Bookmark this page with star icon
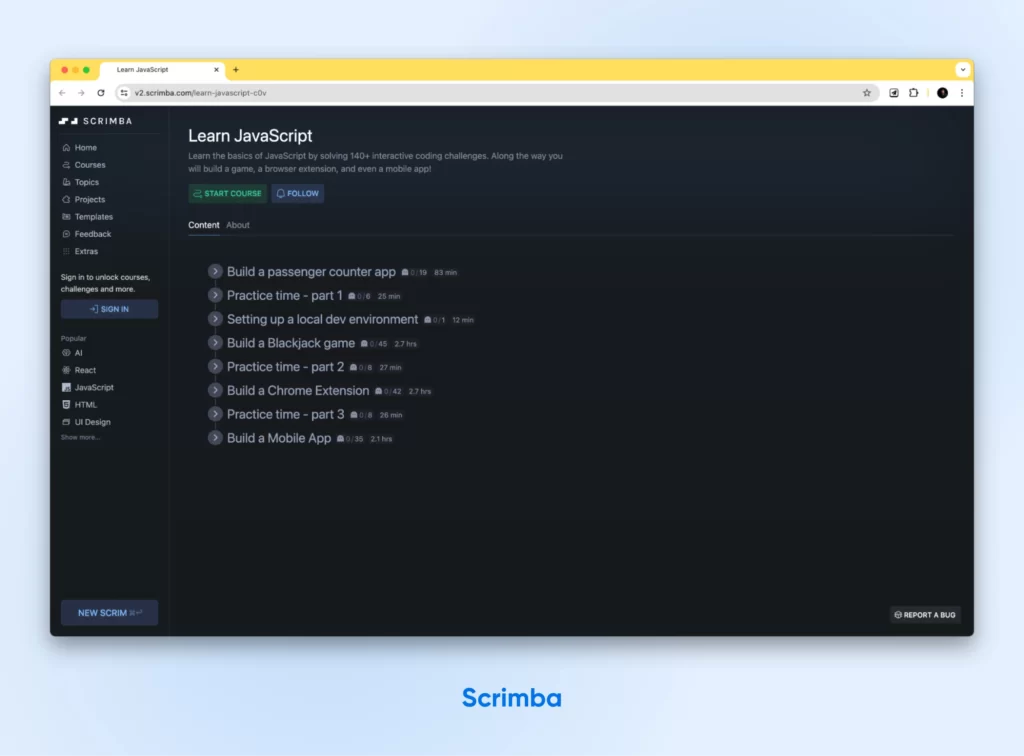 tap(867, 93)
